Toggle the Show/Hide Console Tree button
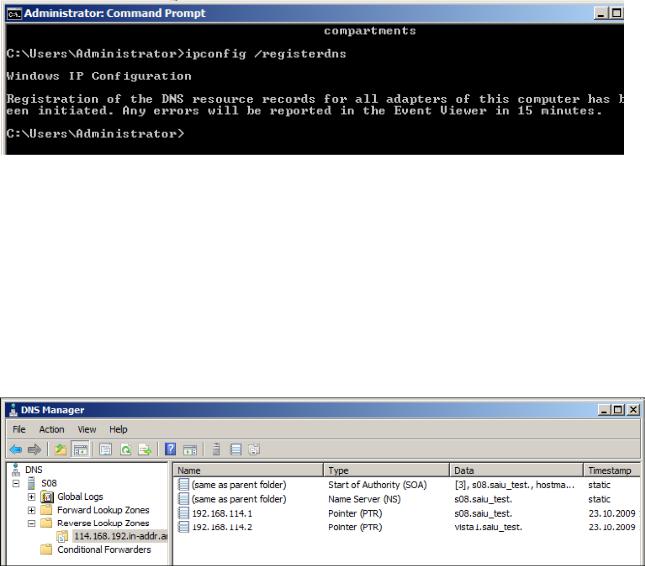Image resolution: width=645 pixels, height=566 pixels. (81, 449)
